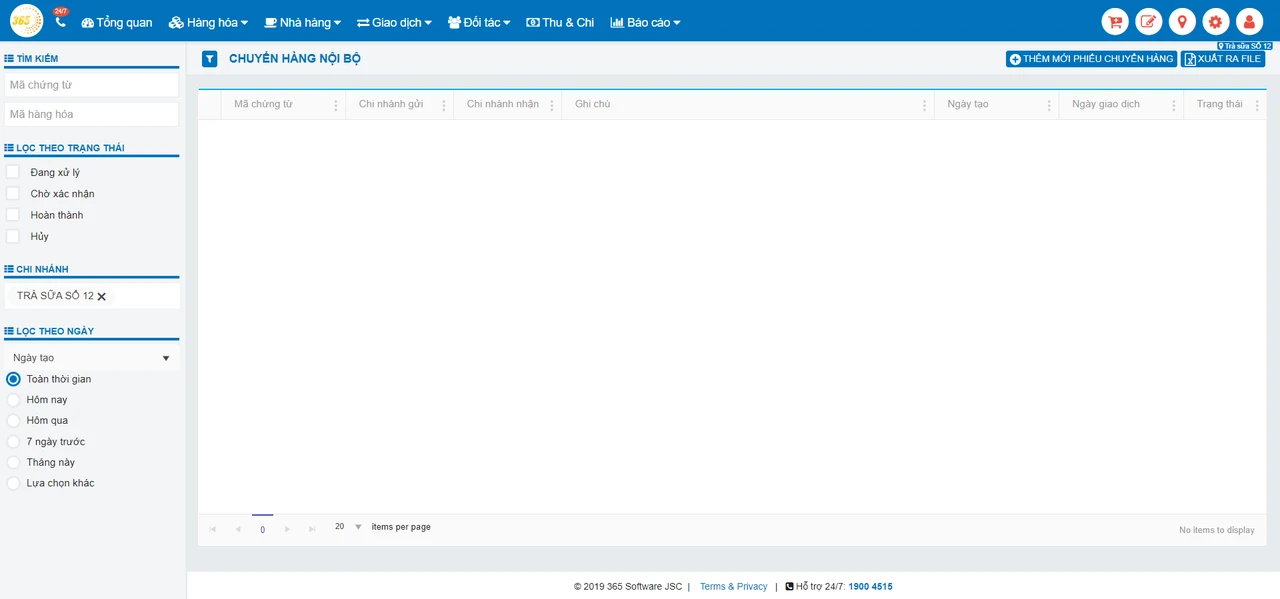Click hotline number 1900 4515
1280x599 pixels.
[870, 587]
